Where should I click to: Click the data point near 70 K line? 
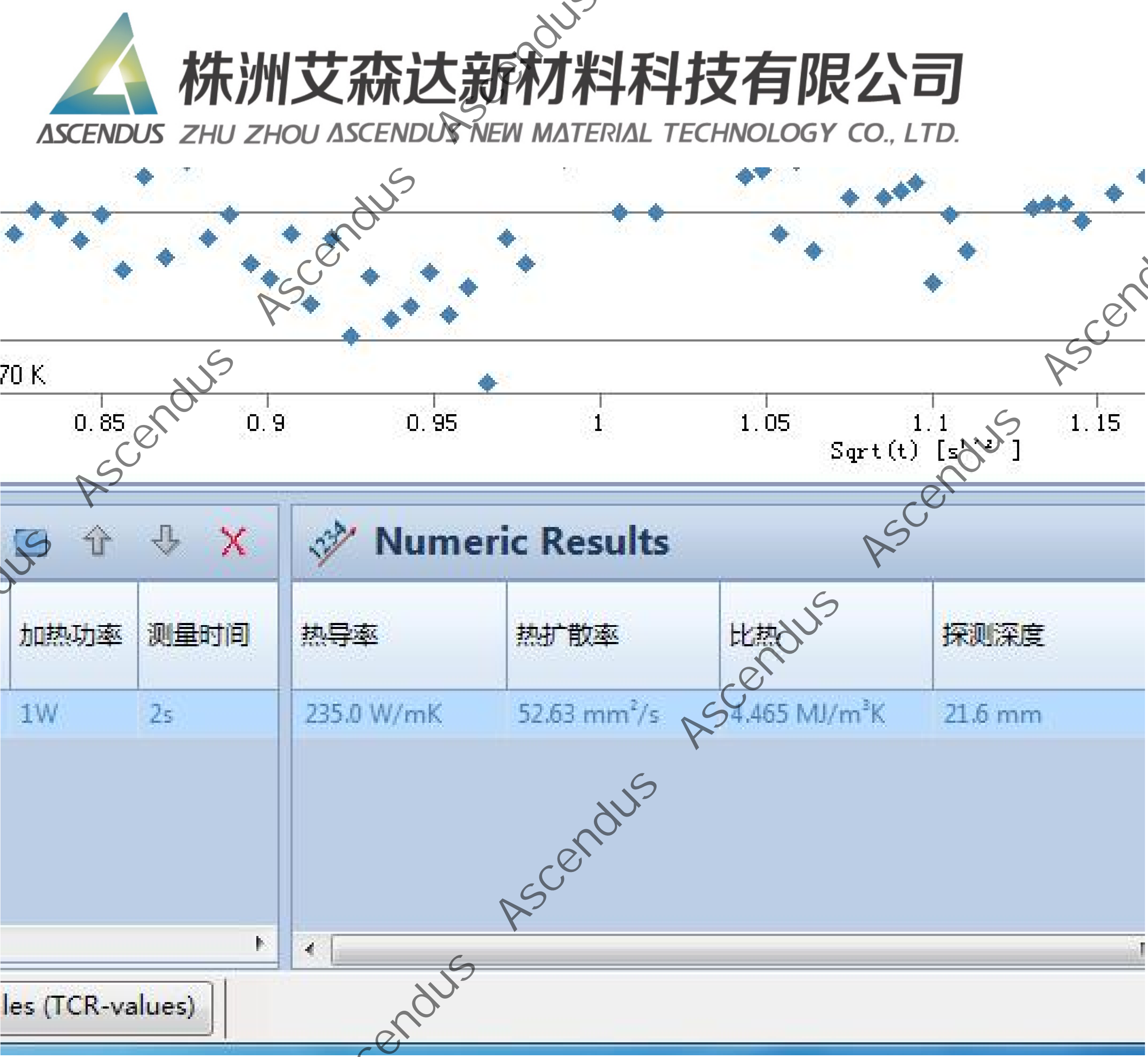pyautogui.click(x=487, y=383)
